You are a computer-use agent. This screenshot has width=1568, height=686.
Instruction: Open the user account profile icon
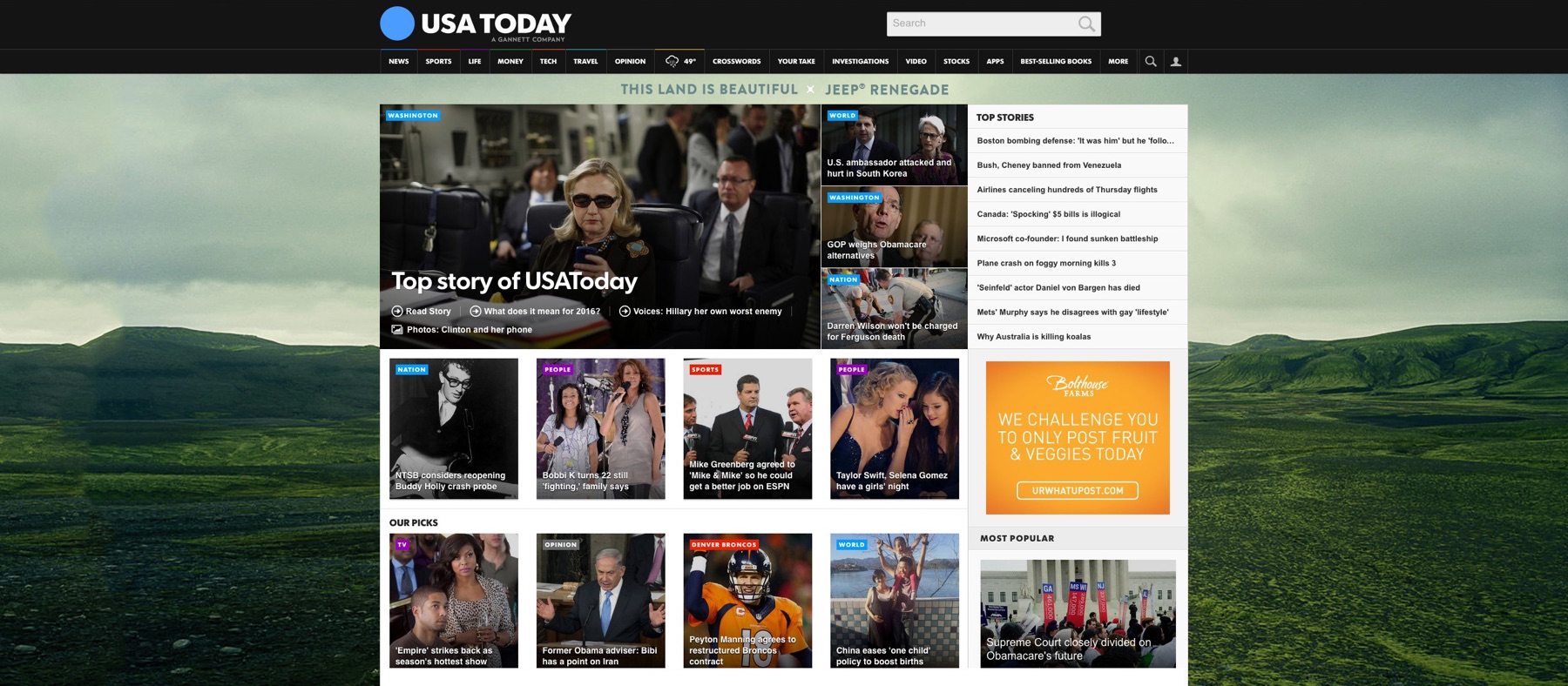click(1175, 62)
